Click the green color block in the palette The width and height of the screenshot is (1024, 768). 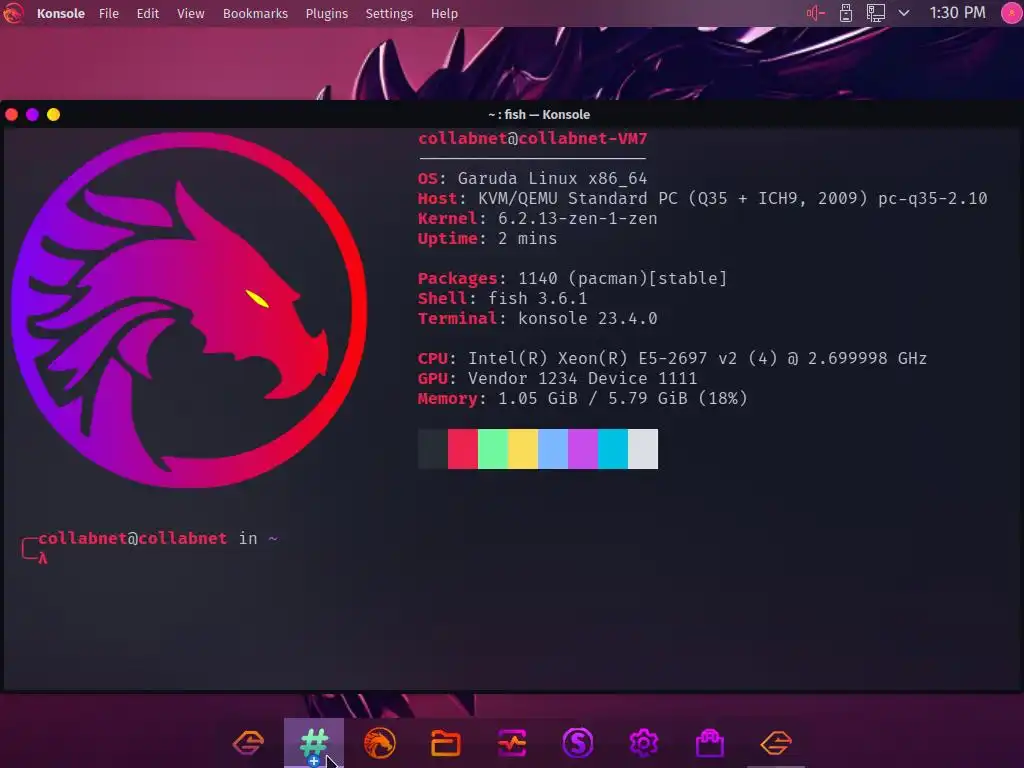[x=493, y=449]
